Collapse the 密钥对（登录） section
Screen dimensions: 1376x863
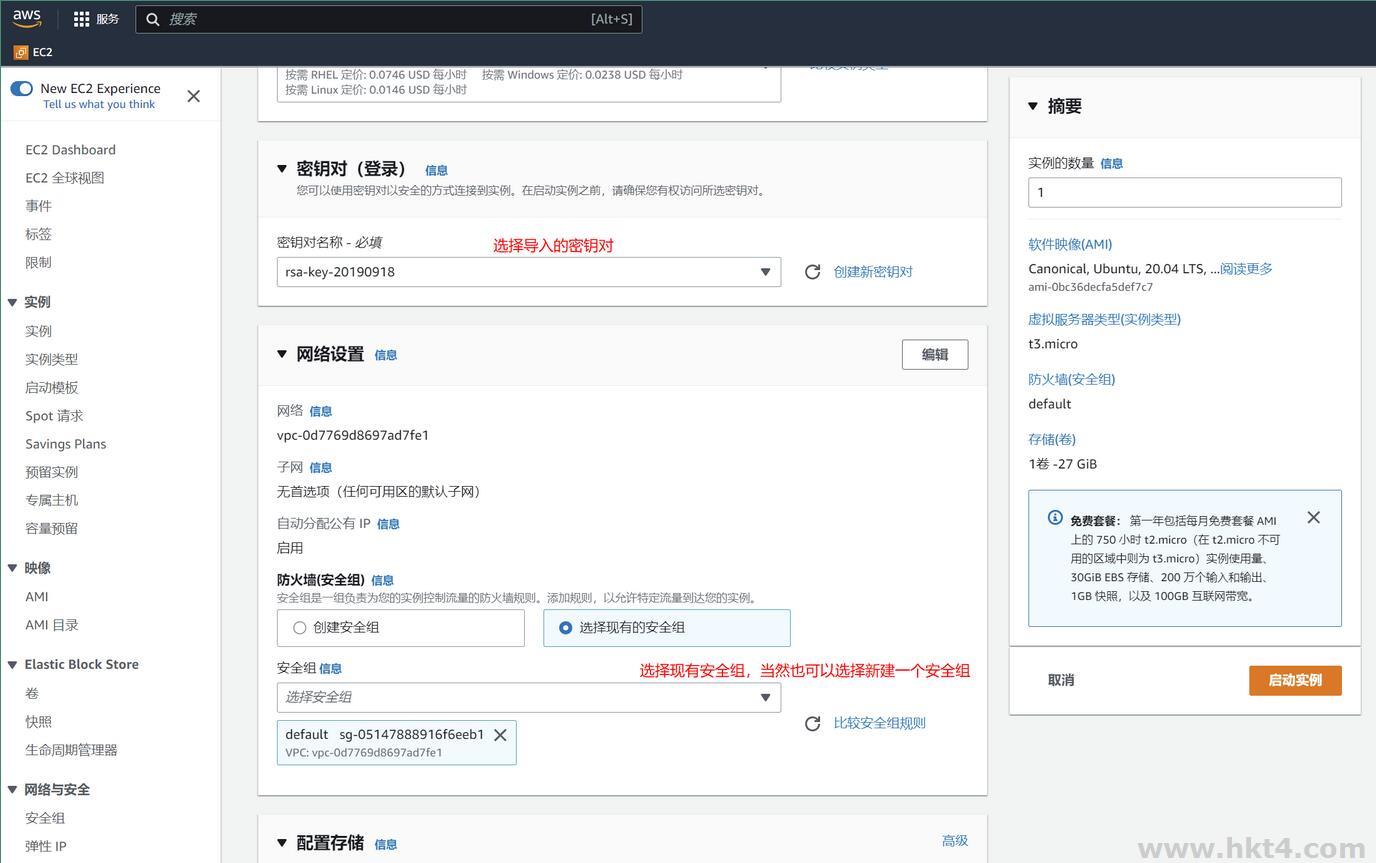[282, 169]
